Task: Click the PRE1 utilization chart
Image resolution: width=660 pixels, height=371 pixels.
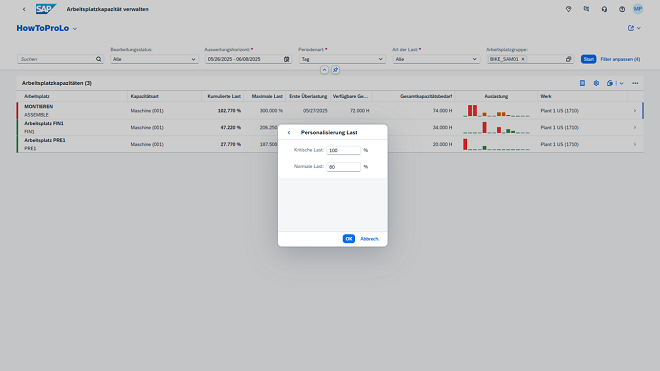Action: point(496,144)
